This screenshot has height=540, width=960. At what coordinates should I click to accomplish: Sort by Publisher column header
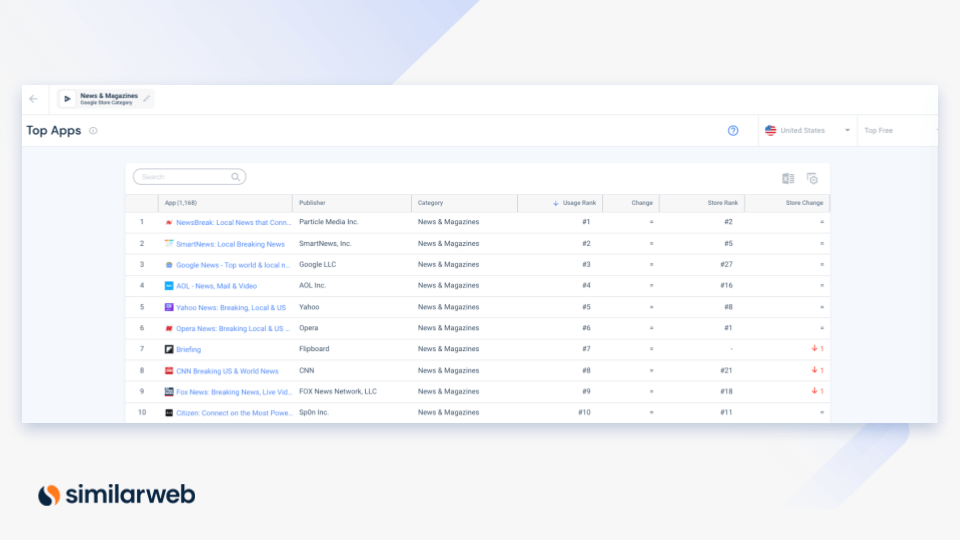(312, 203)
